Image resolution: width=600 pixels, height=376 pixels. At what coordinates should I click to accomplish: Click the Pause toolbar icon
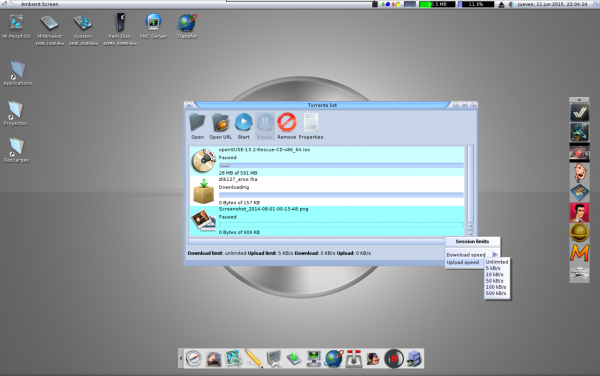click(x=265, y=126)
